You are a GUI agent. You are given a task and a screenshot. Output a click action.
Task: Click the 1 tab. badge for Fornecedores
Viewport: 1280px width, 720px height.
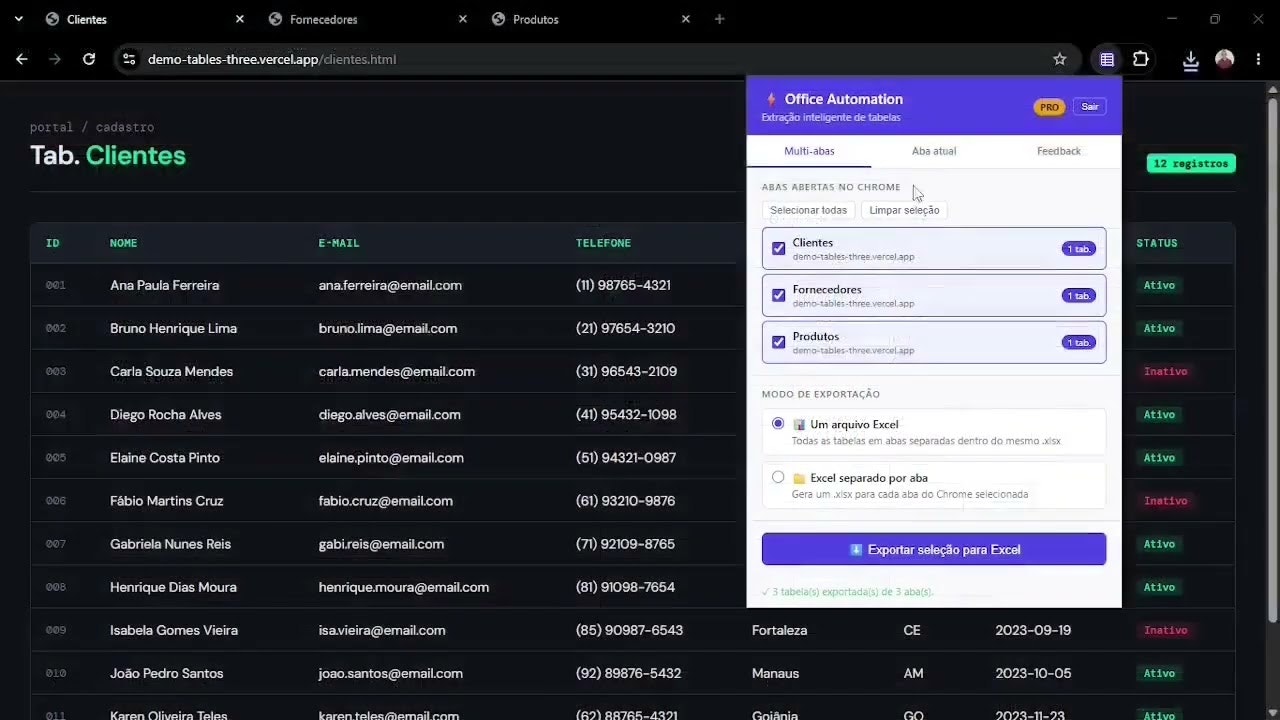tap(1079, 296)
